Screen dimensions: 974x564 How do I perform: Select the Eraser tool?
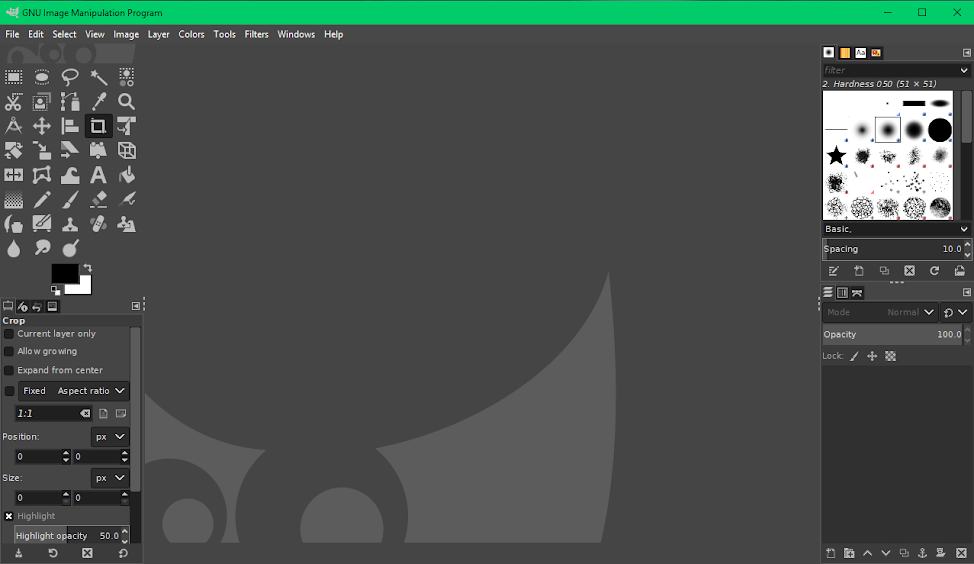click(98, 200)
